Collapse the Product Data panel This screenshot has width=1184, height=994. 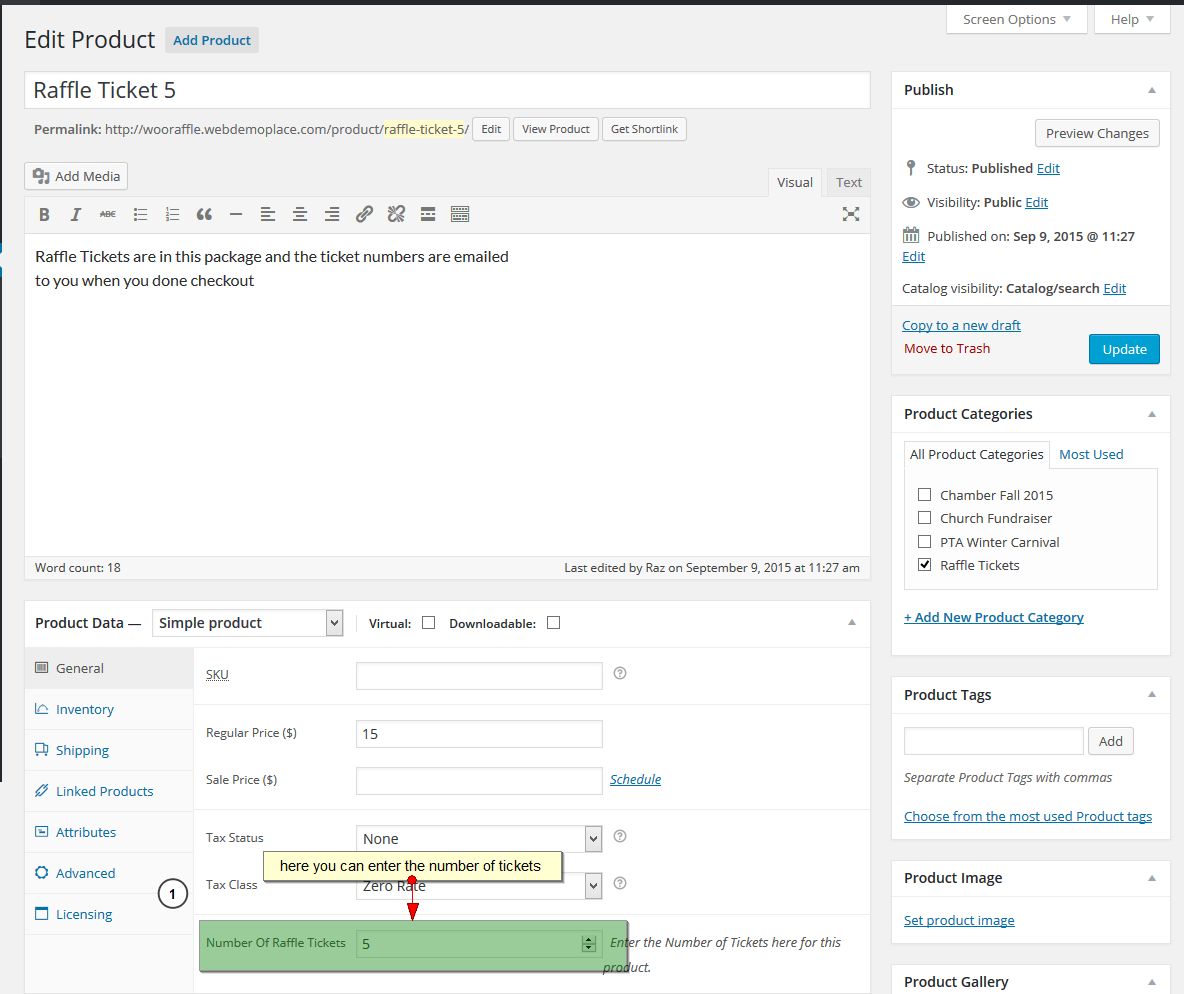[x=852, y=622]
